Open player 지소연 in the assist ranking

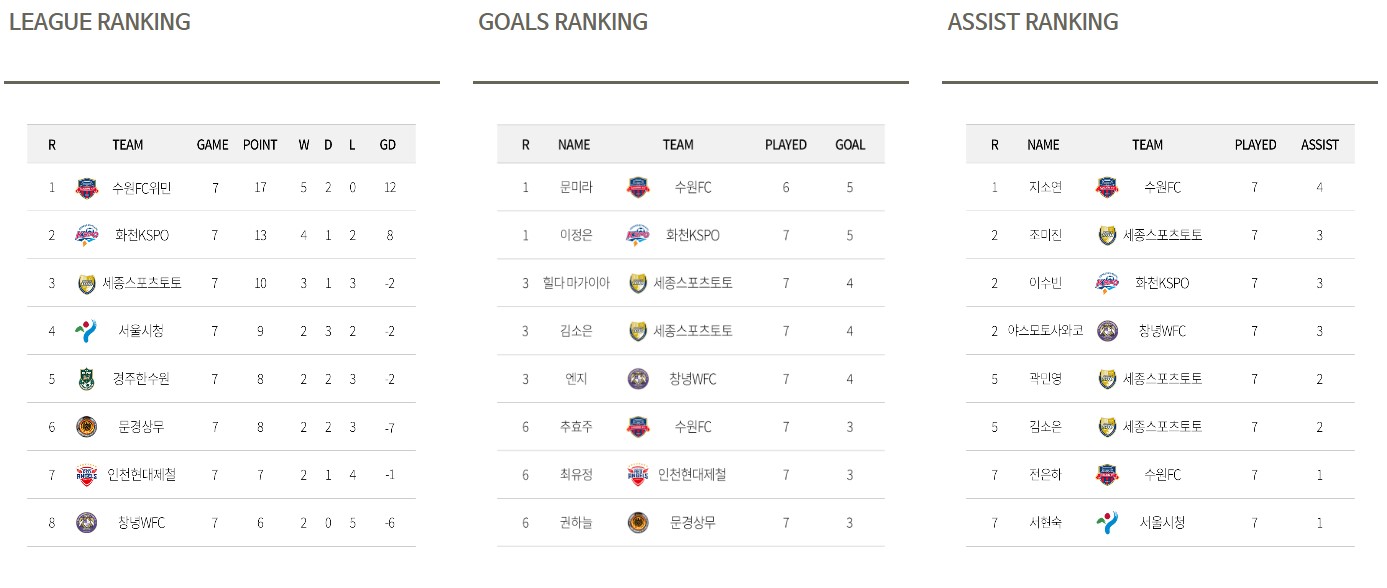click(1046, 187)
